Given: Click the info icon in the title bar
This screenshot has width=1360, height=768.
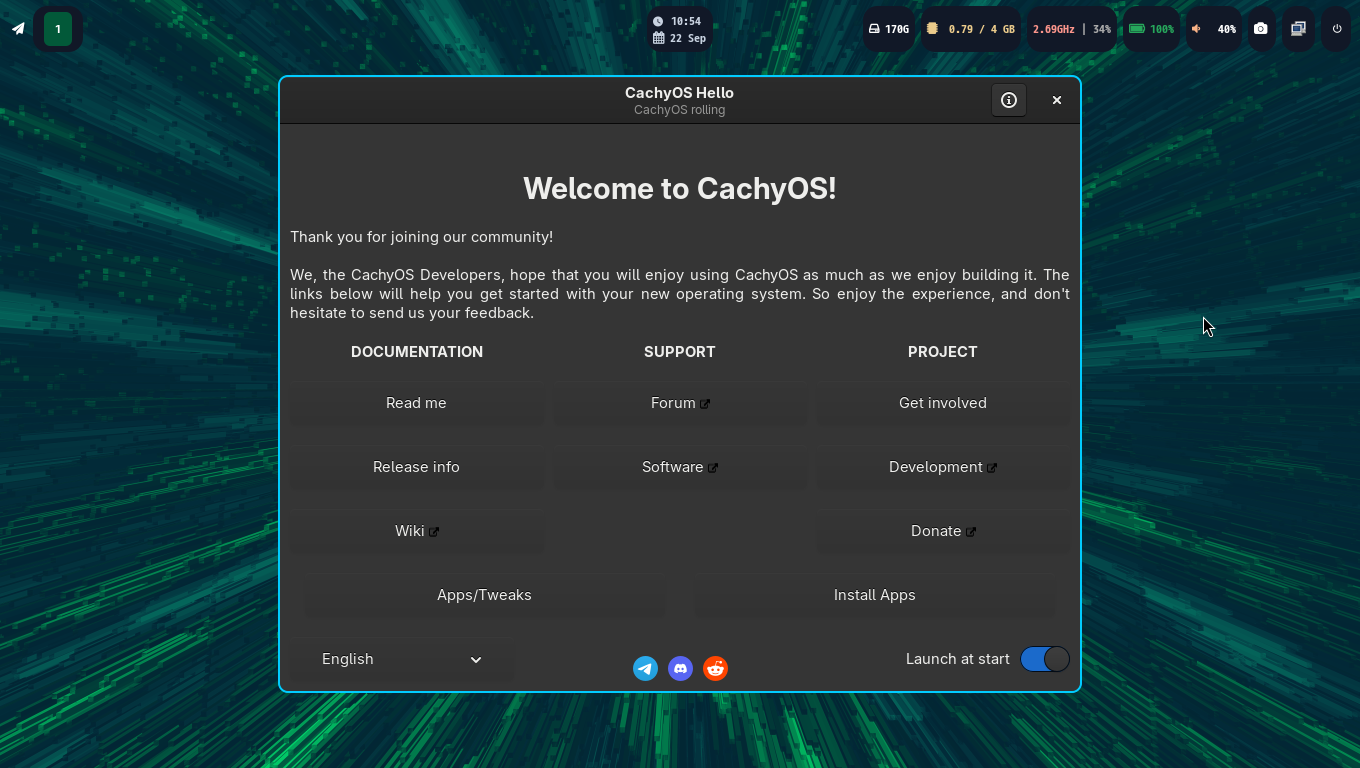Looking at the screenshot, I should click(x=1008, y=100).
